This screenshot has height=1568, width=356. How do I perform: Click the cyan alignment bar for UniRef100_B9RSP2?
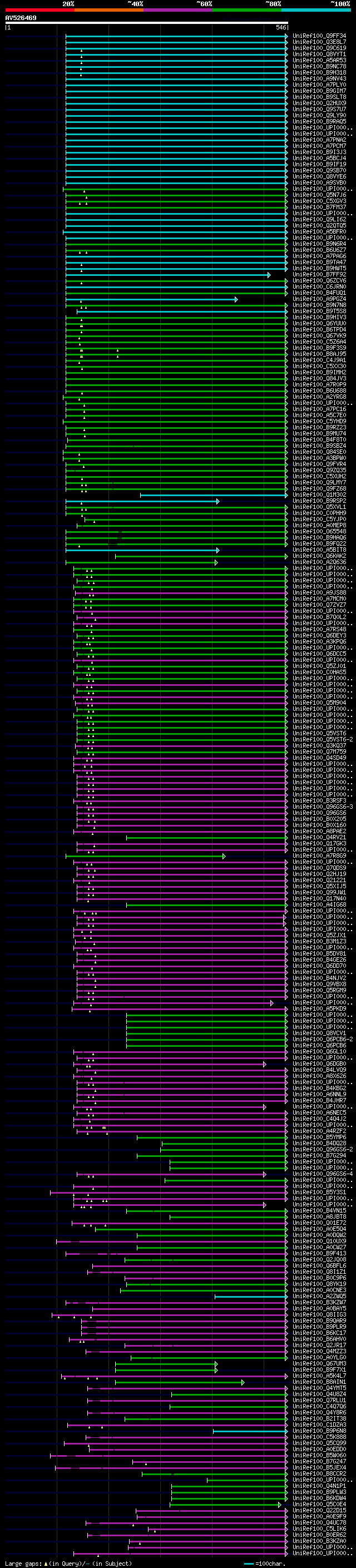tap(142, 502)
